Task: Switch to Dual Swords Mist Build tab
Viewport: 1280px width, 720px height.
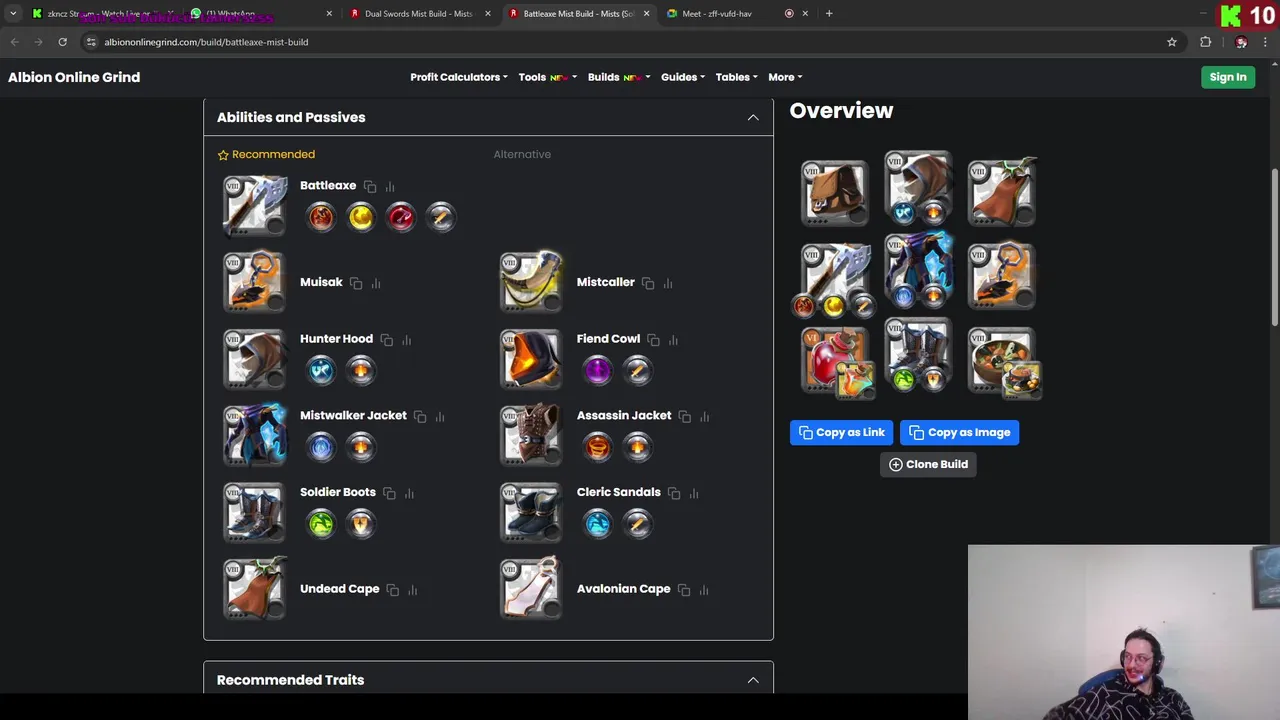Action: 420,13
